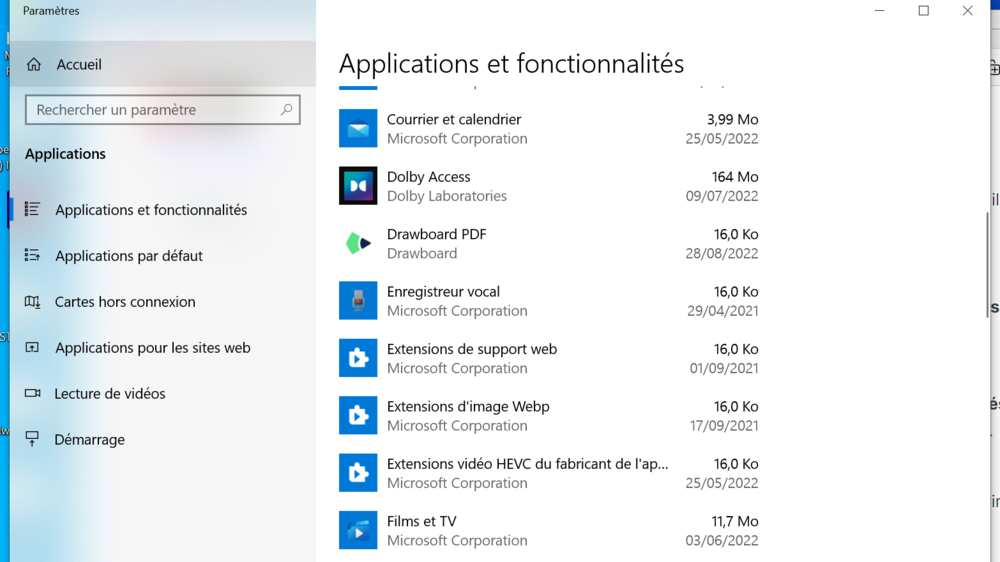
Task: Click the search magnifier icon
Action: point(286,110)
